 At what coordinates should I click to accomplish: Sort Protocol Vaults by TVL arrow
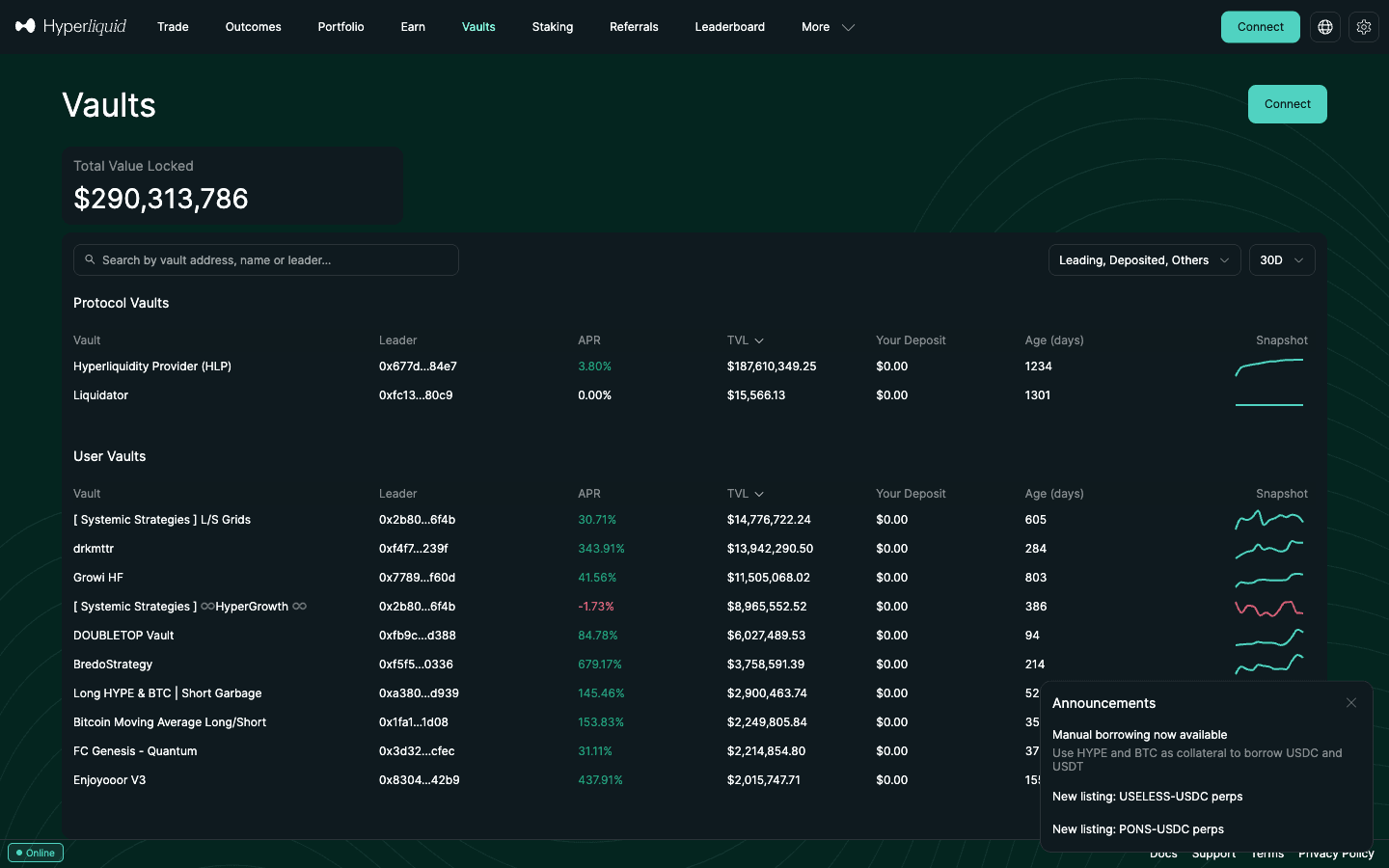[x=759, y=340]
